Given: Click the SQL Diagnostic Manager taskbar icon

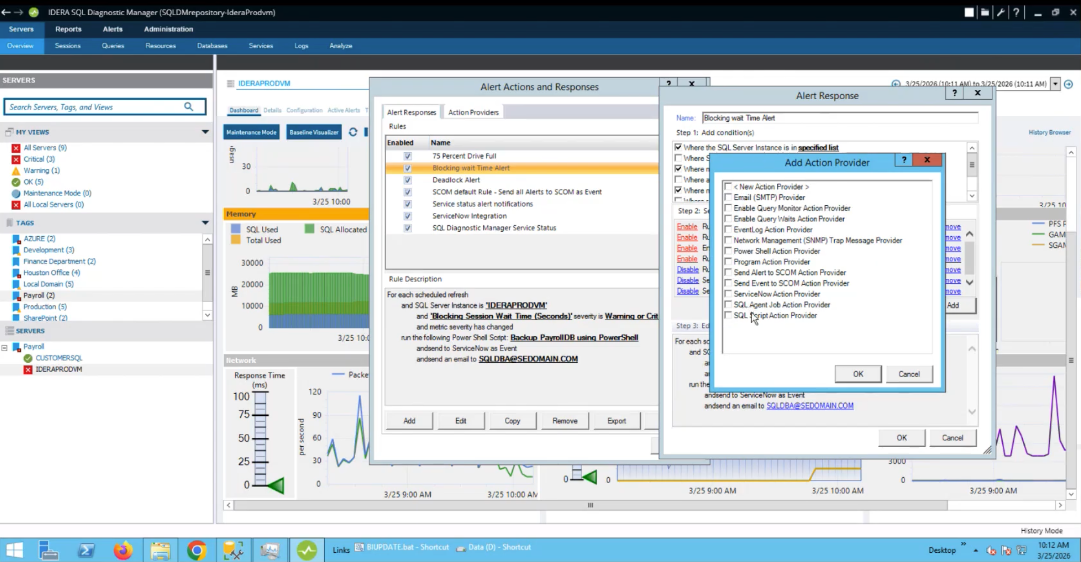Looking at the screenshot, I should 307,550.
